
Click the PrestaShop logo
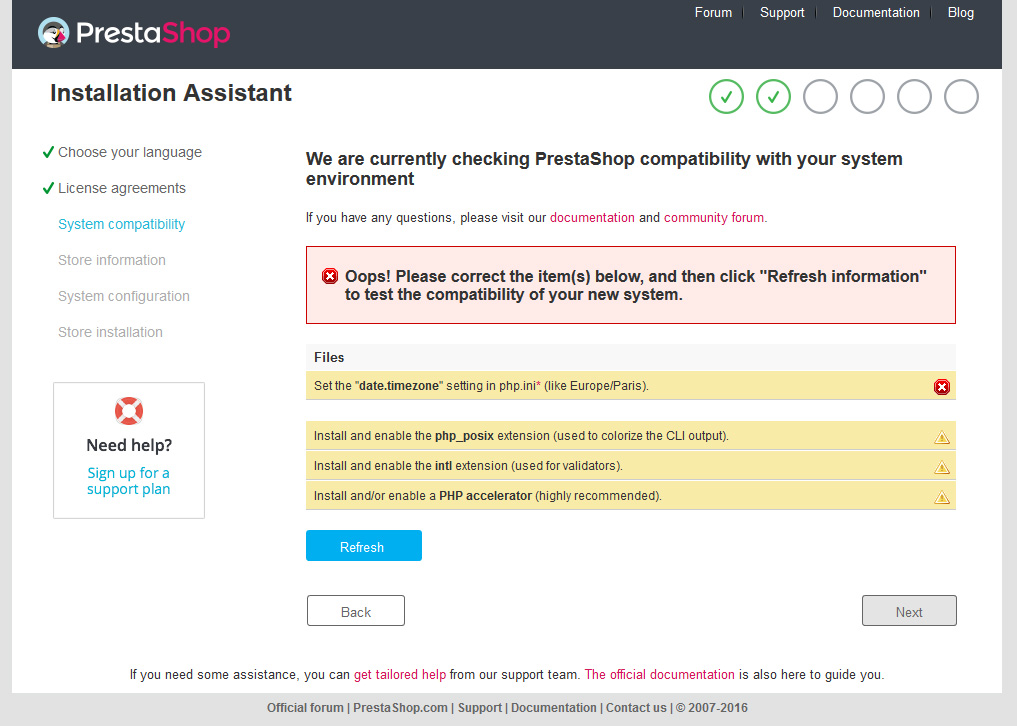point(134,32)
